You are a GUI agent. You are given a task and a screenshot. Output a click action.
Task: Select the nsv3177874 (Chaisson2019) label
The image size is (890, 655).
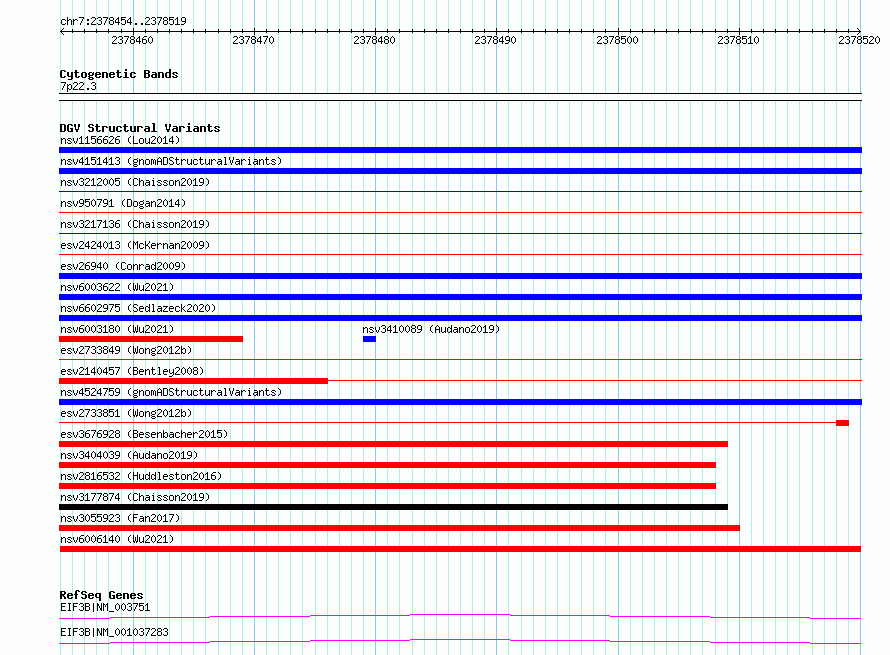(135, 497)
